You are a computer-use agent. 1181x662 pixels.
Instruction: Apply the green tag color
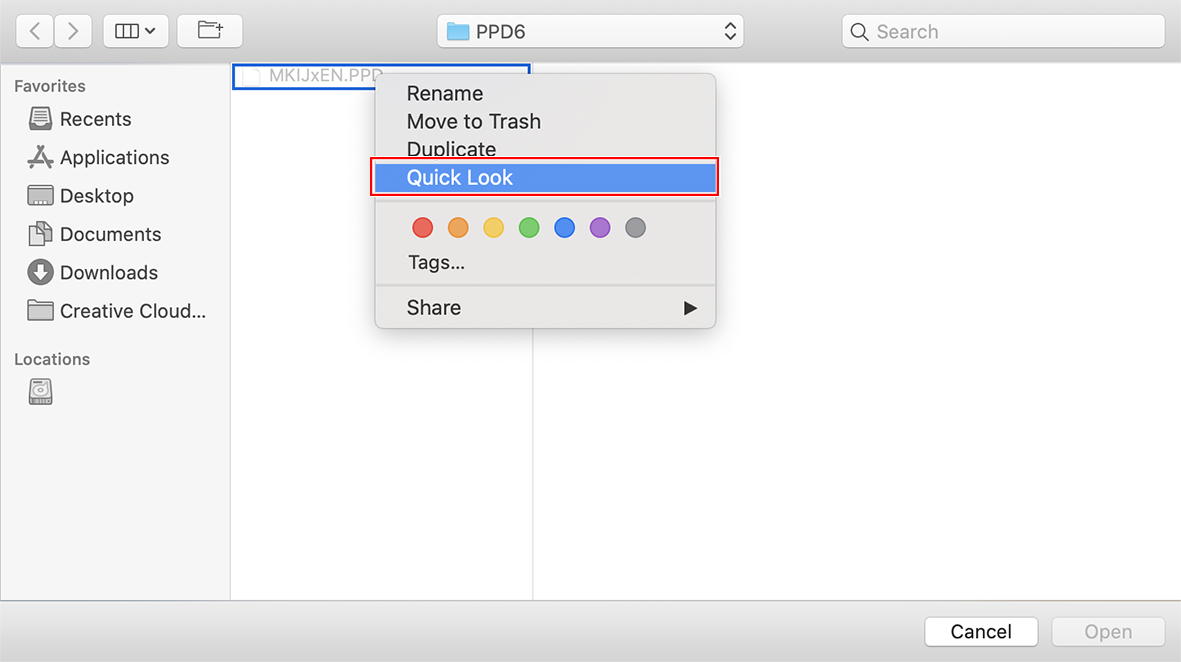pyautogui.click(x=528, y=227)
